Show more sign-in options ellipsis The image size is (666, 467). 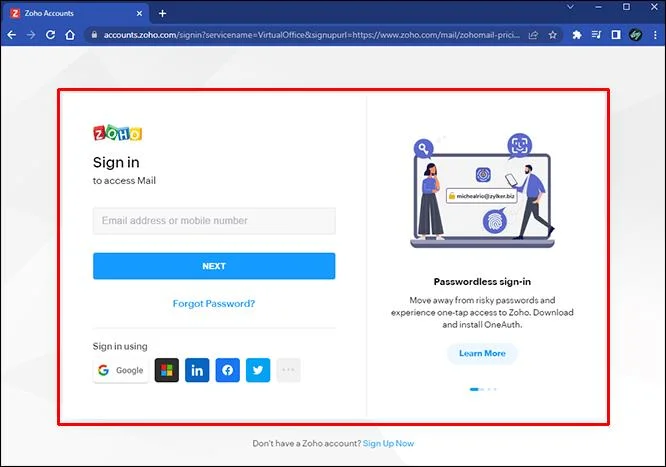288,370
